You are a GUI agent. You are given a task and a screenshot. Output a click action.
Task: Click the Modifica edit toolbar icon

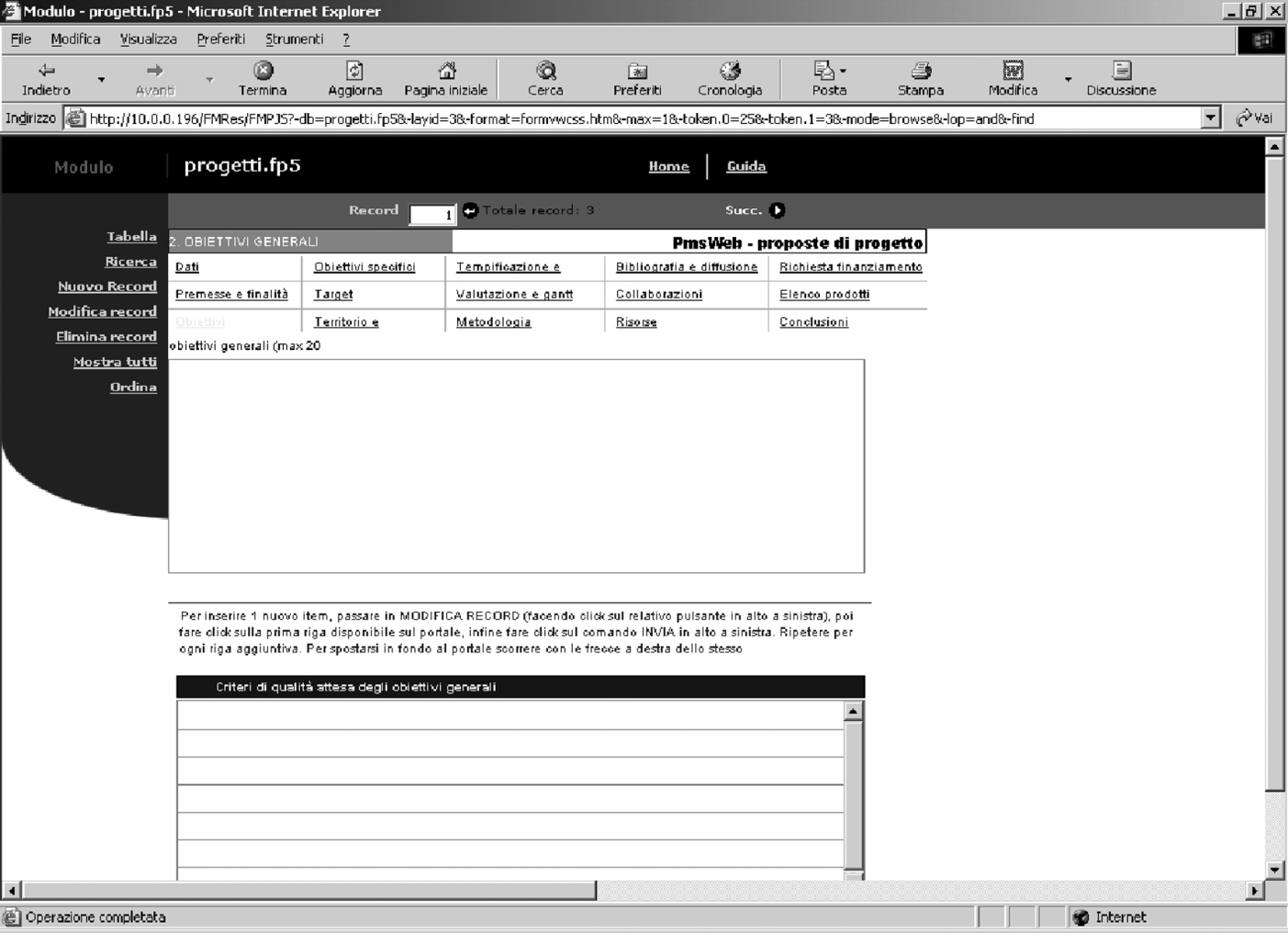(1013, 70)
